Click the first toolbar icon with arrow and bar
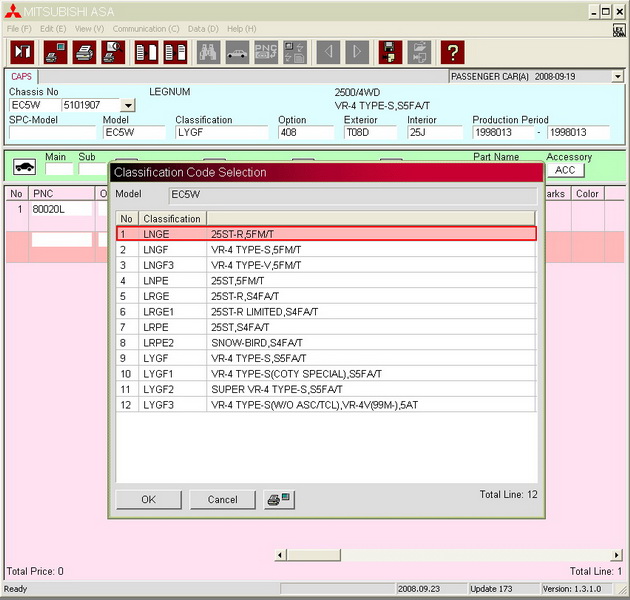 coord(22,52)
